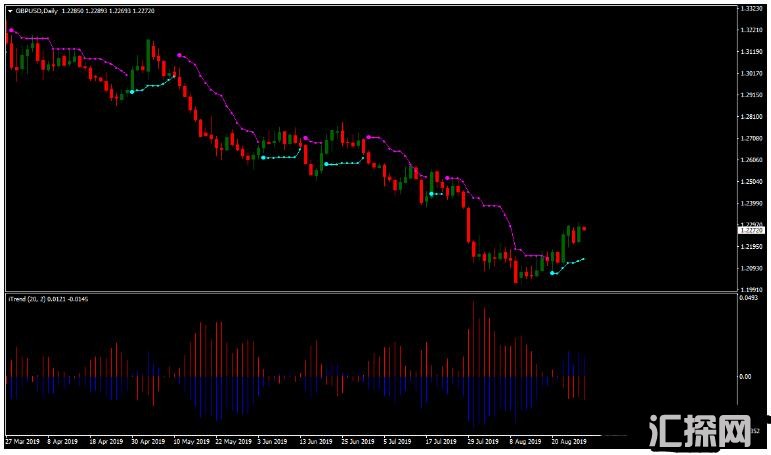Viewport: 771px width, 455px height.
Task: Click the 30 Apr 2019 date label
Action: coord(148,441)
